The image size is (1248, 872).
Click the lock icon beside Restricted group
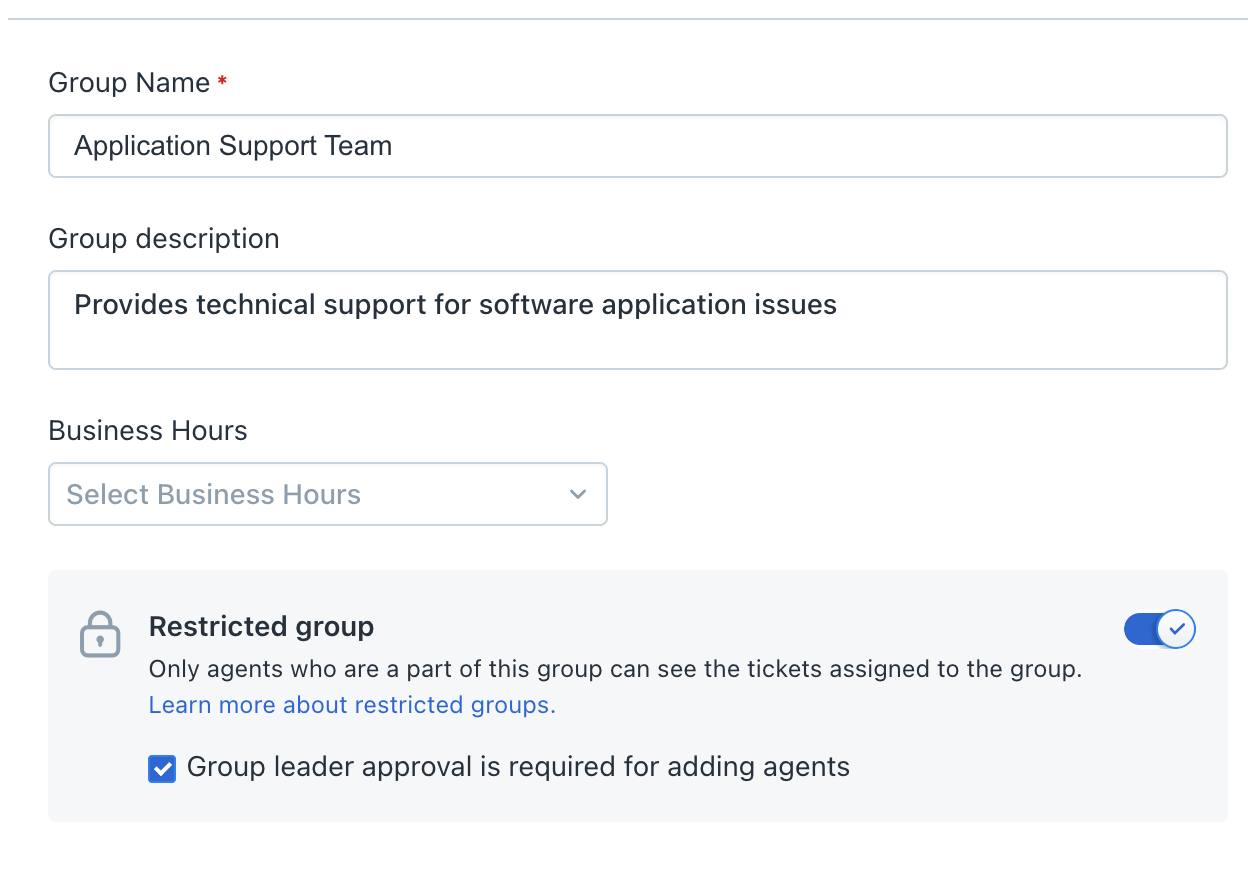(x=100, y=634)
